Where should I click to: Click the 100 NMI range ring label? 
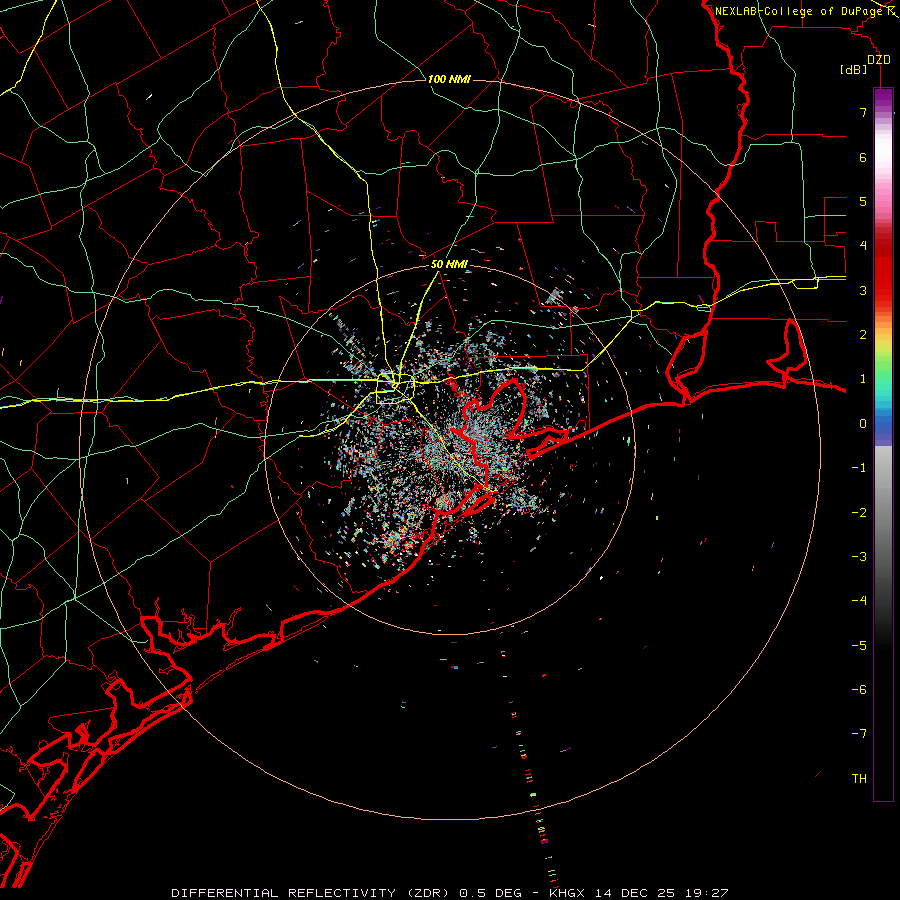click(x=449, y=79)
